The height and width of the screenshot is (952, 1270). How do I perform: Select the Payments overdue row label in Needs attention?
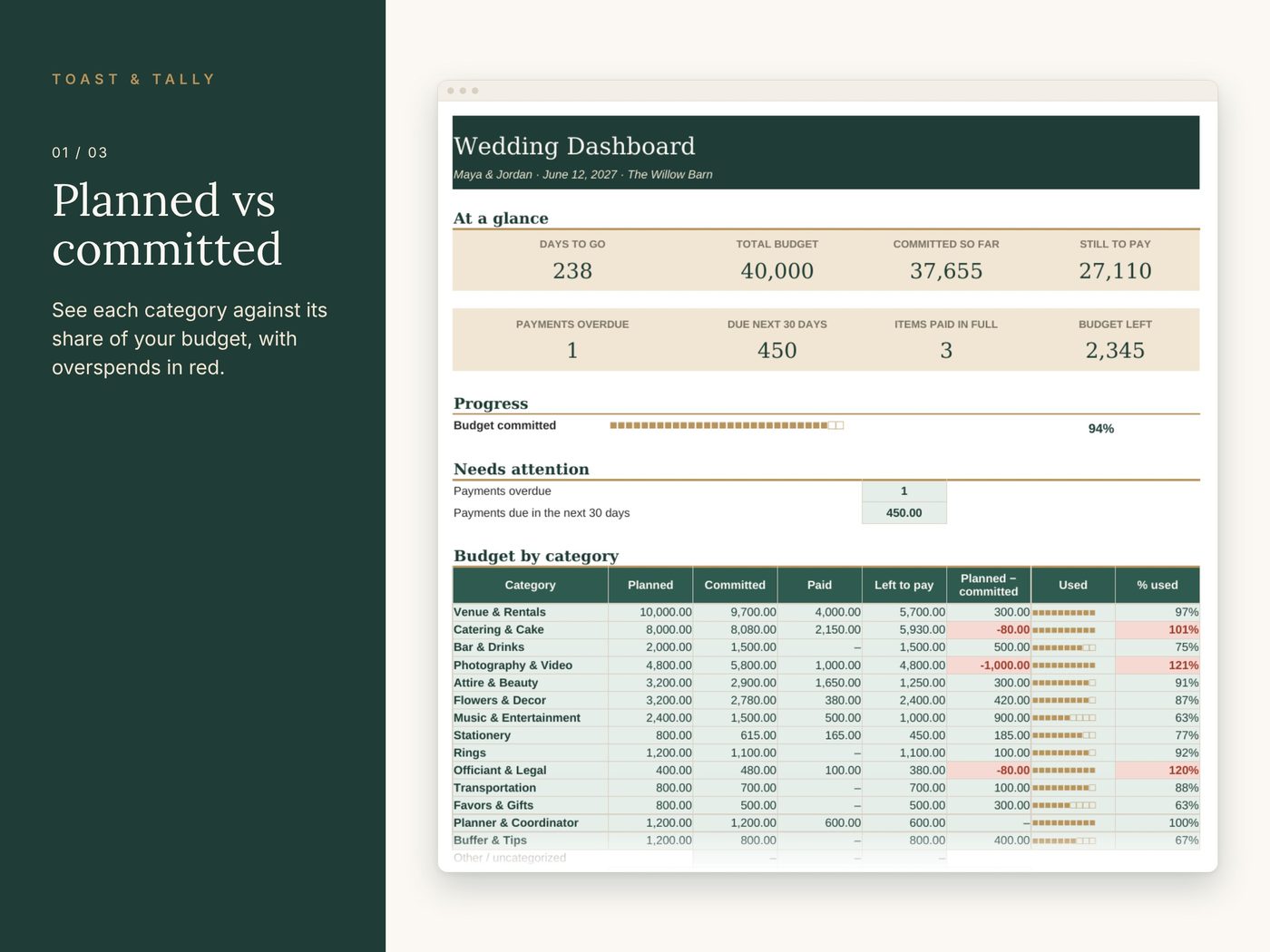click(503, 491)
